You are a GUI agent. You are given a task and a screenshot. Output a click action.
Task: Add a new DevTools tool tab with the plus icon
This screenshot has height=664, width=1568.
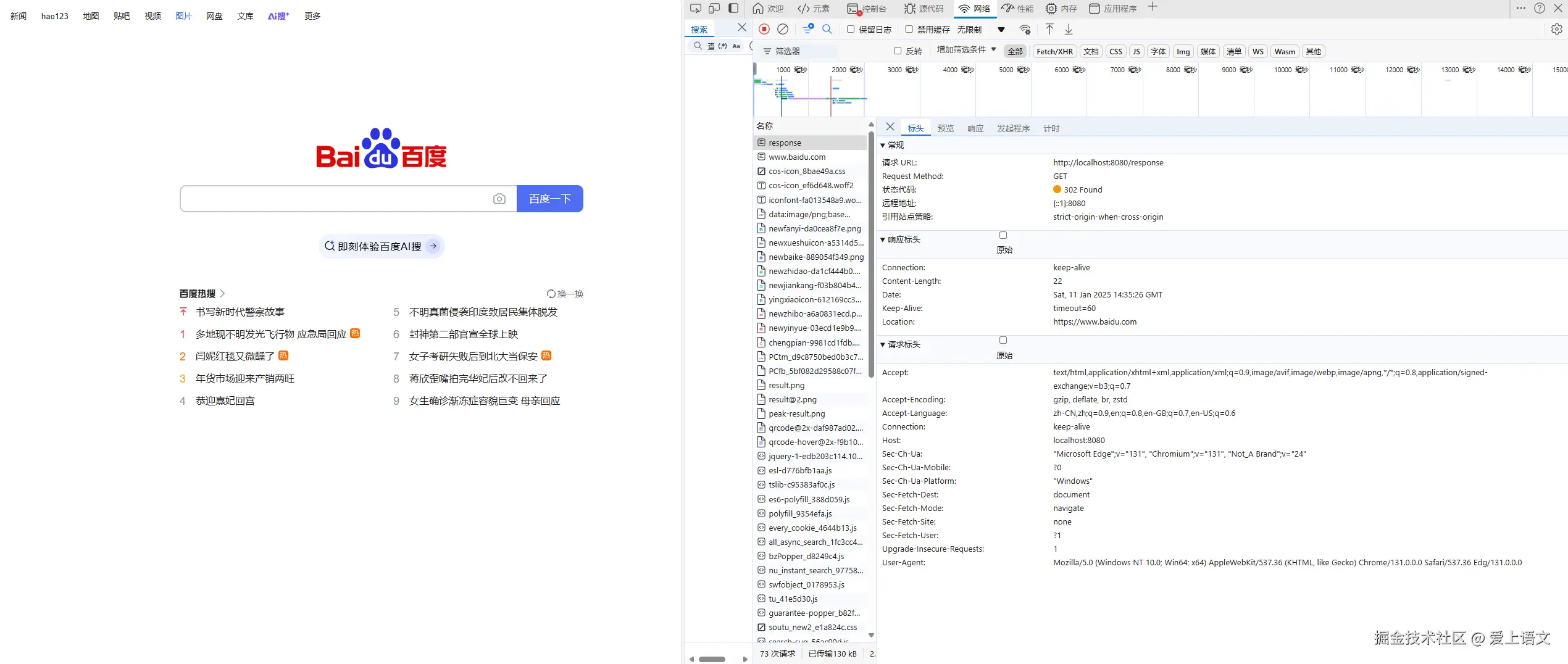tap(1153, 7)
